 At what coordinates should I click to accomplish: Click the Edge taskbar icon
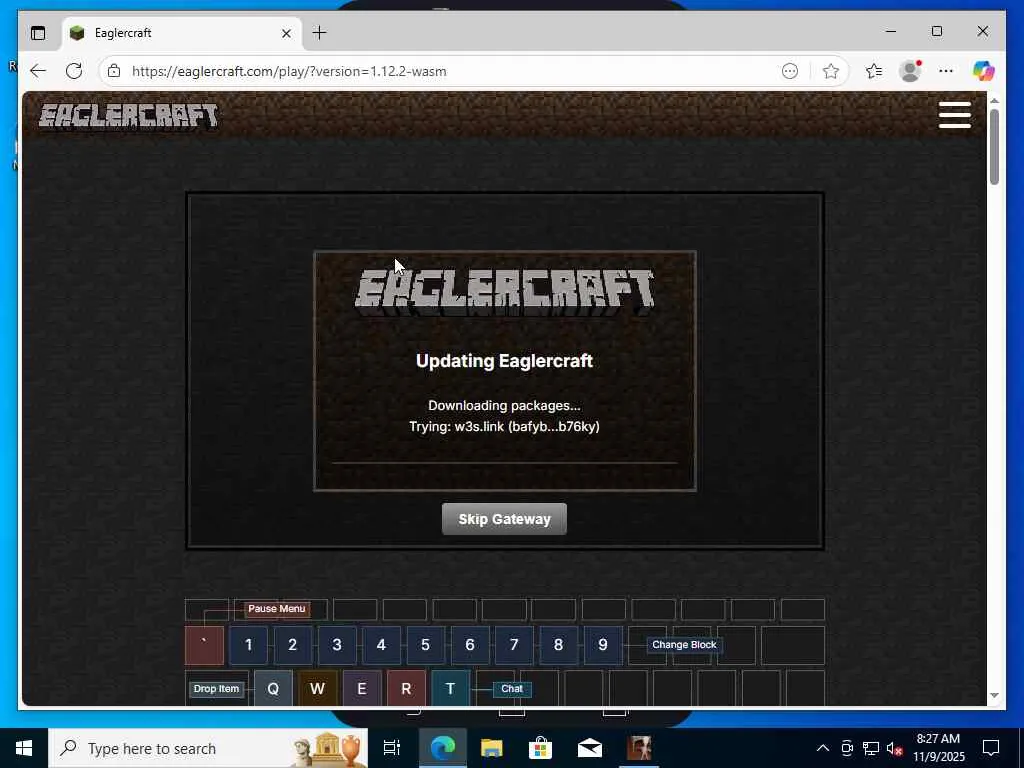(442, 748)
